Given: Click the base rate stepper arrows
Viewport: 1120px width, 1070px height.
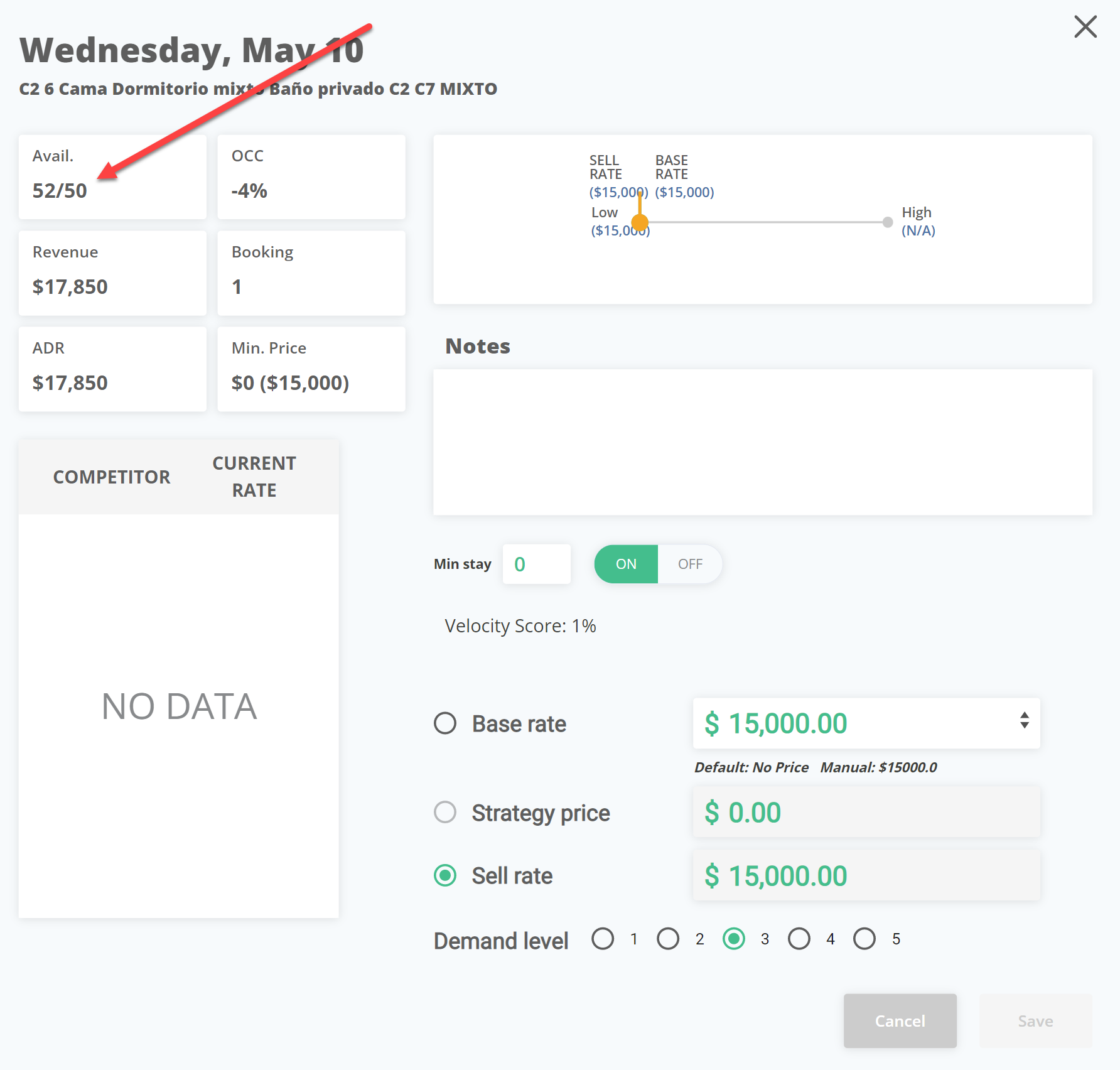Looking at the screenshot, I should [x=1025, y=720].
